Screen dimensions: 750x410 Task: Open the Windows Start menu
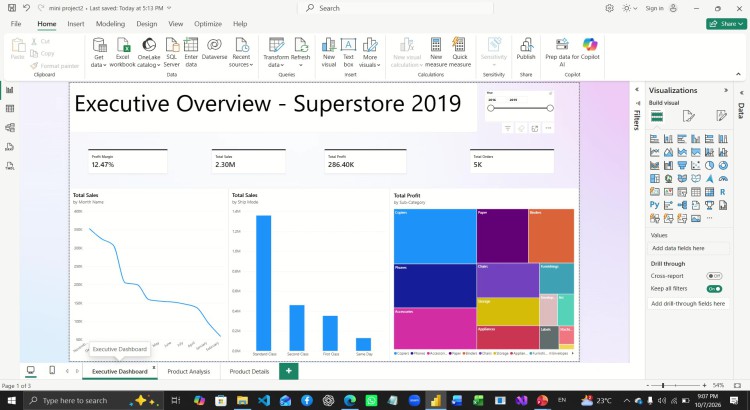11,400
